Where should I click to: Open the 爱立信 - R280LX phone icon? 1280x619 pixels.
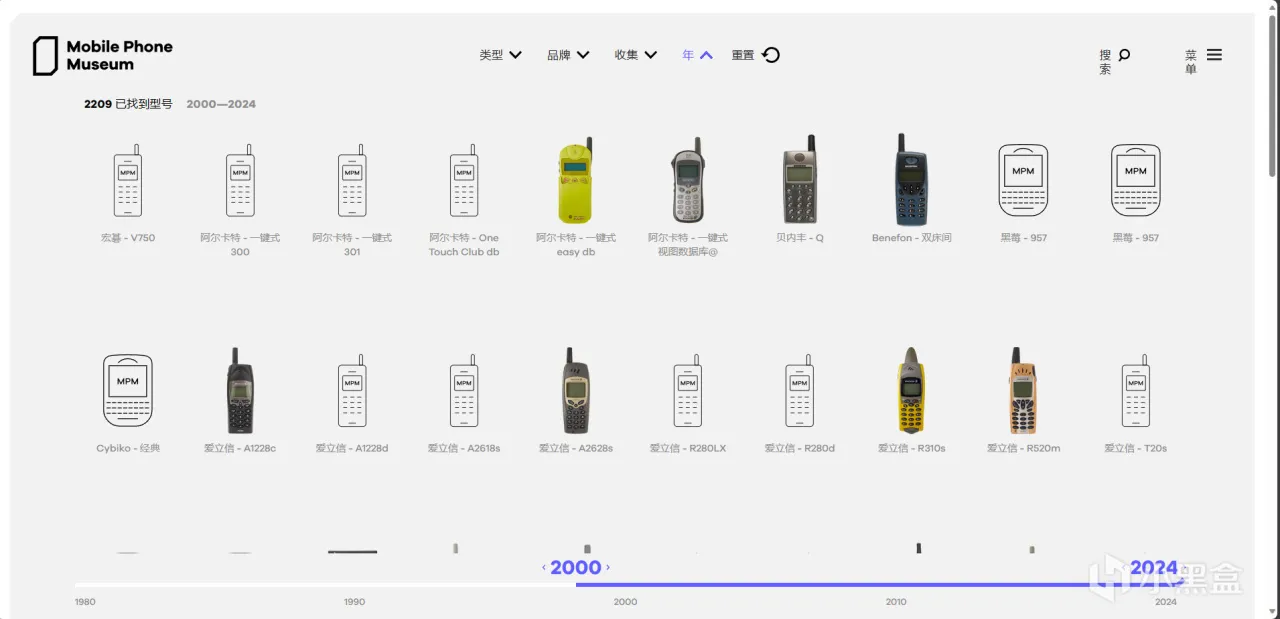688,391
